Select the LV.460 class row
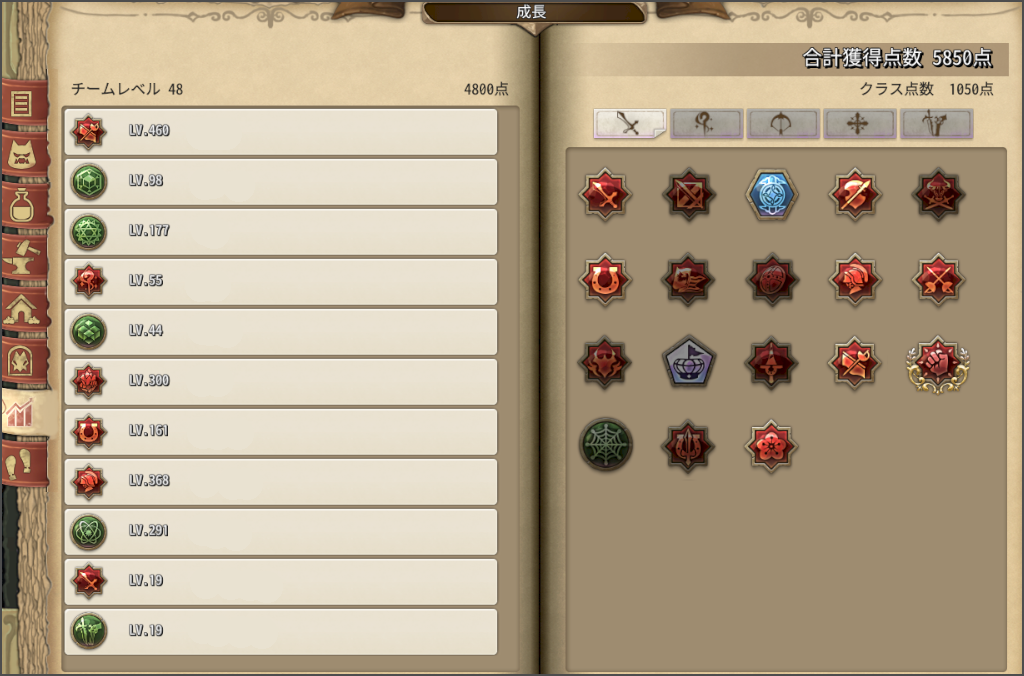This screenshot has width=1024, height=676. (x=281, y=132)
